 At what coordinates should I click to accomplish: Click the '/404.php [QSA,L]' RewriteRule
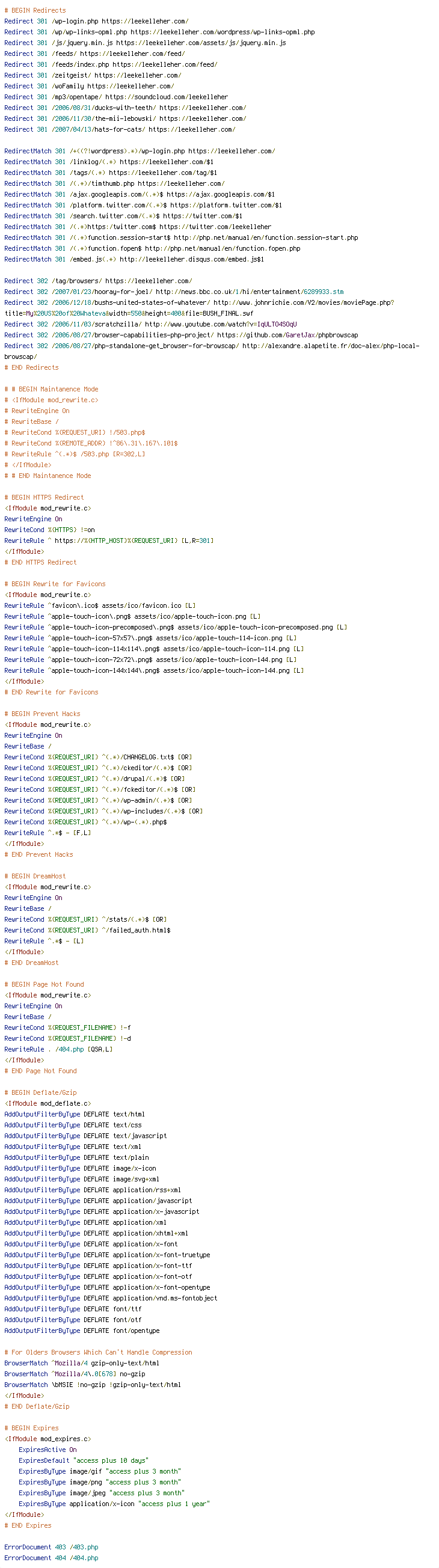58,1049
